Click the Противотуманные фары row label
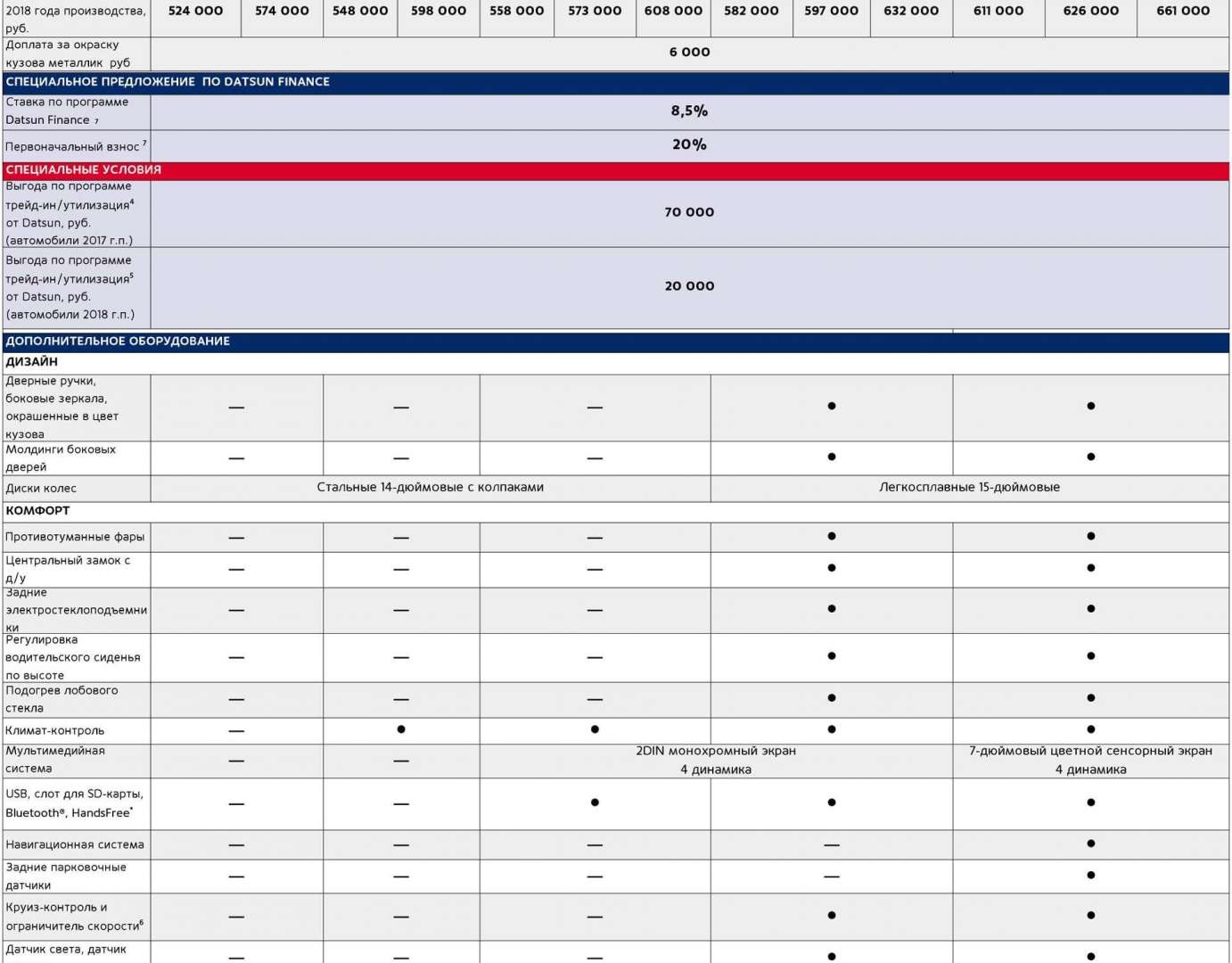The width and height of the screenshot is (1232, 963). (x=75, y=537)
